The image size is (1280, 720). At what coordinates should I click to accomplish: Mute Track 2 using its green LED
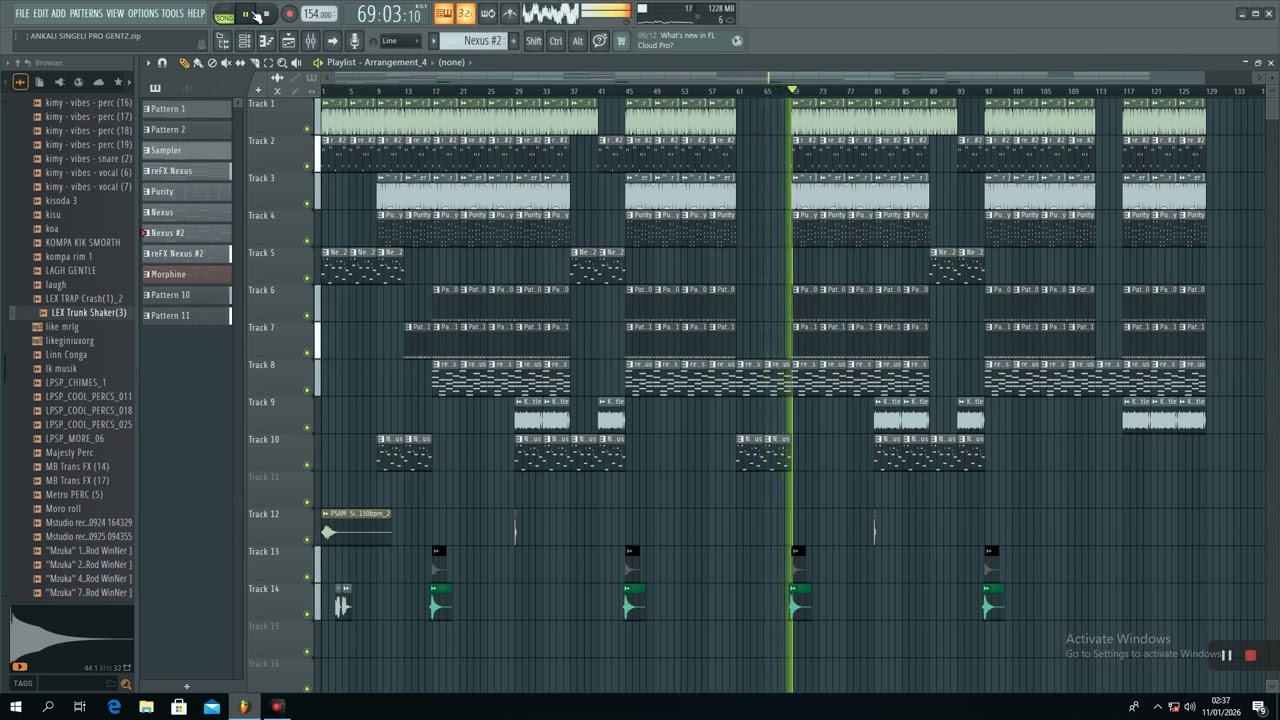coord(307,166)
